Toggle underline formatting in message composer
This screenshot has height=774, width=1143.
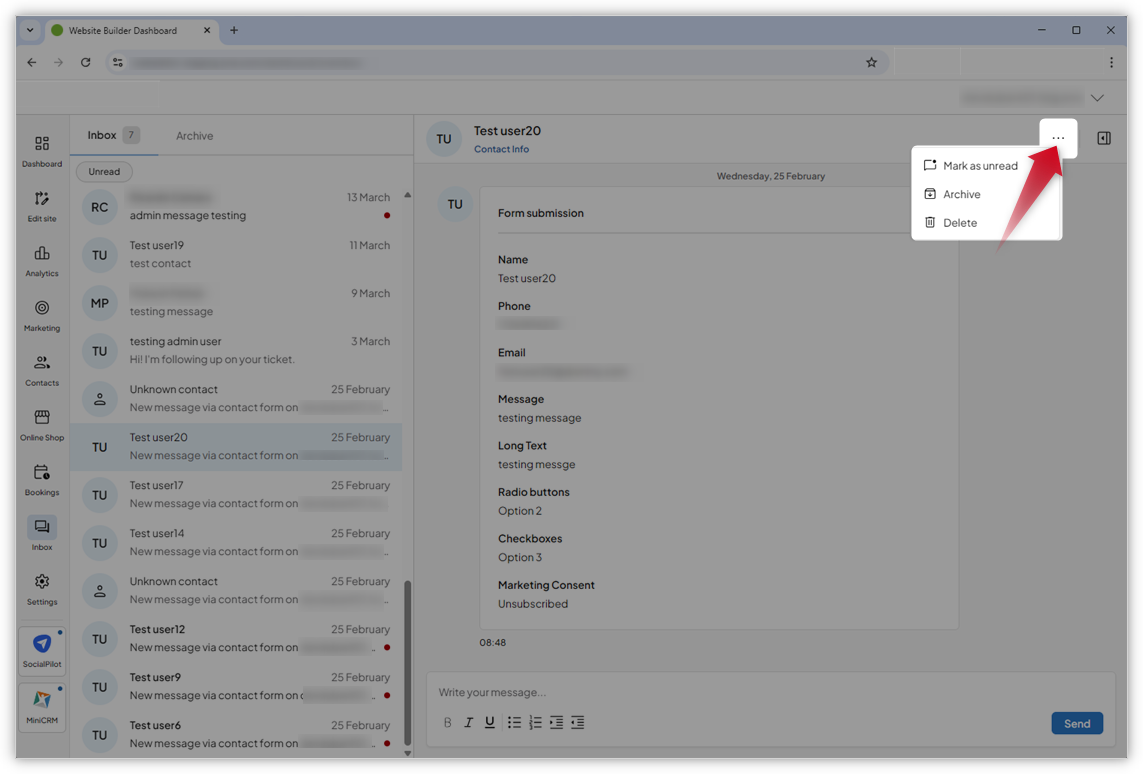pyautogui.click(x=489, y=722)
